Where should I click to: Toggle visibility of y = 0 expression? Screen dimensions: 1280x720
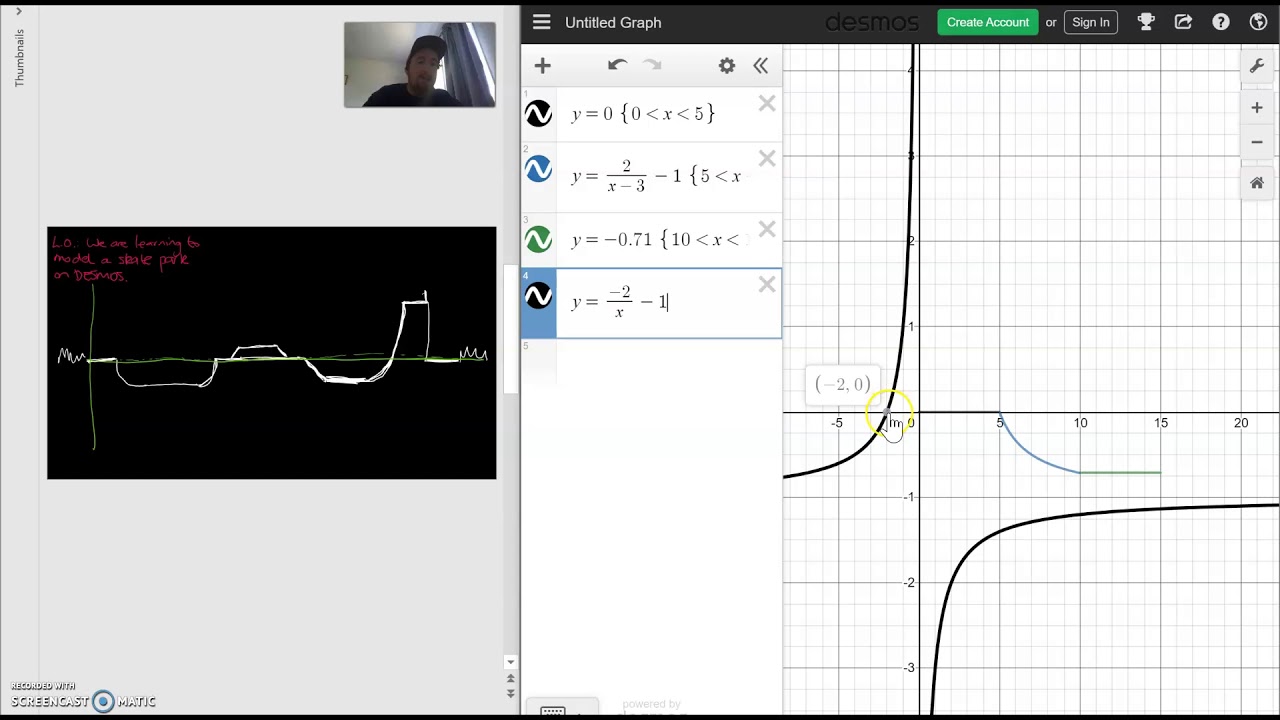click(538, 114)
